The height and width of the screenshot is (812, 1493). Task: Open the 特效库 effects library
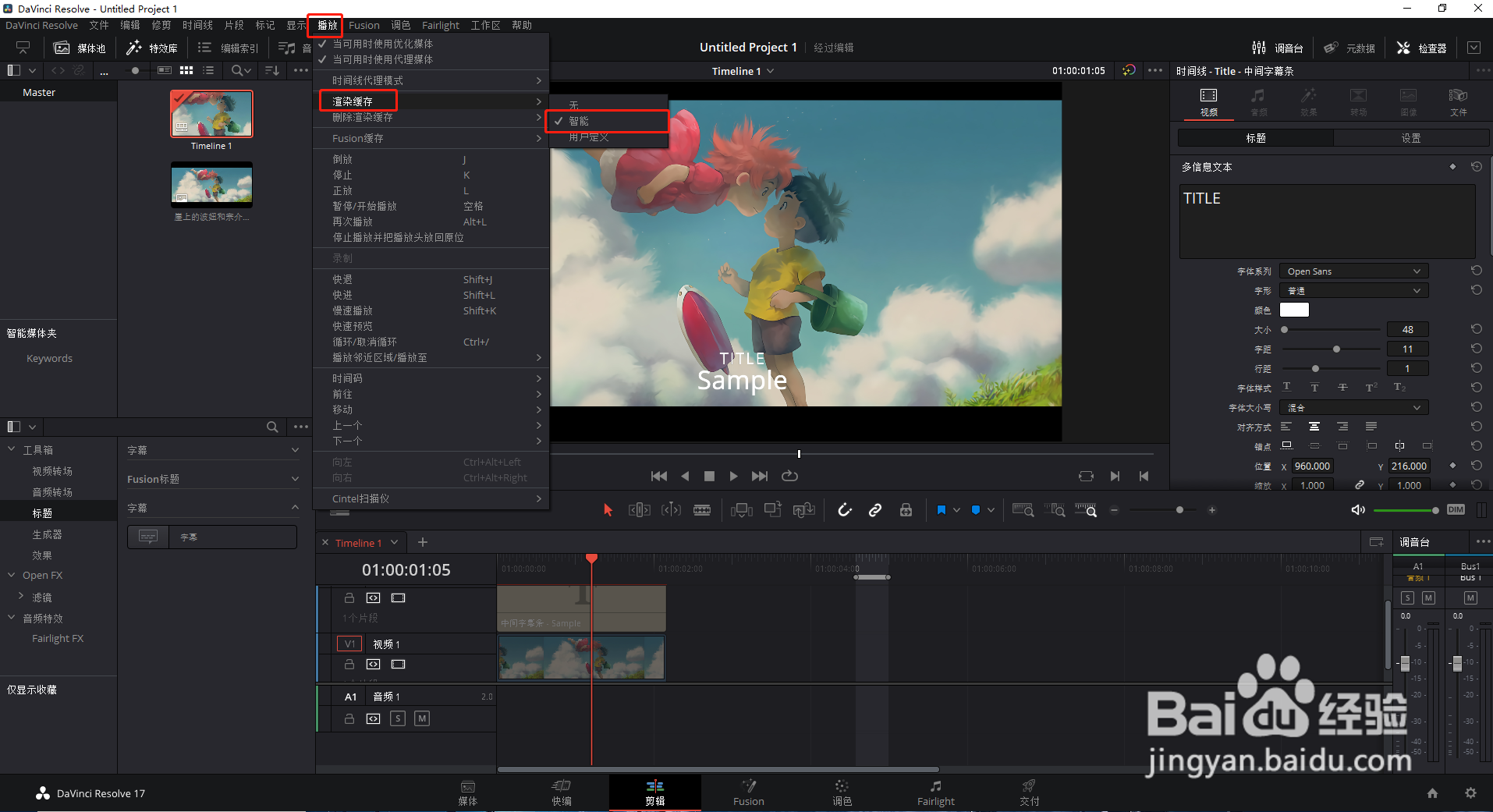(152, 48)
